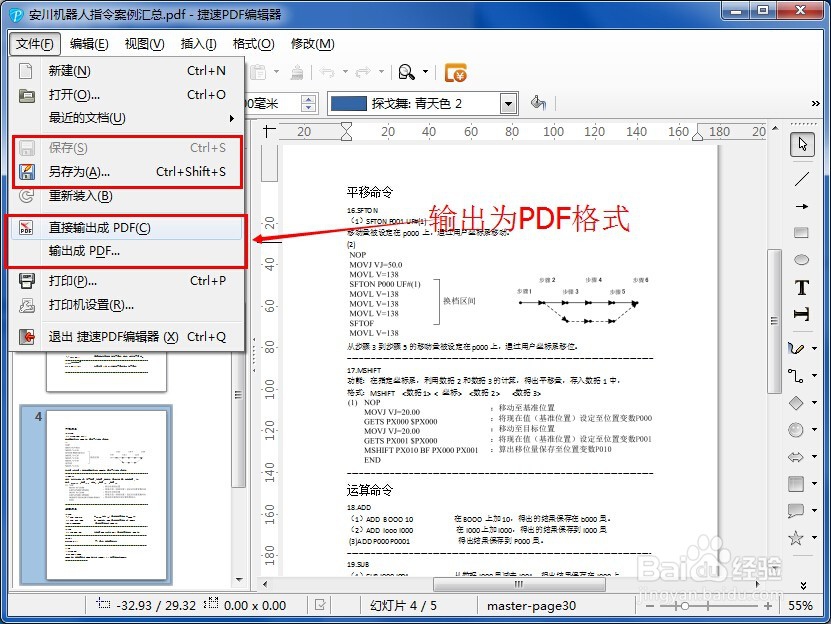Viewport: 831px width, 624px height.
Task: Select the connector tool
Action: [796, 376]
